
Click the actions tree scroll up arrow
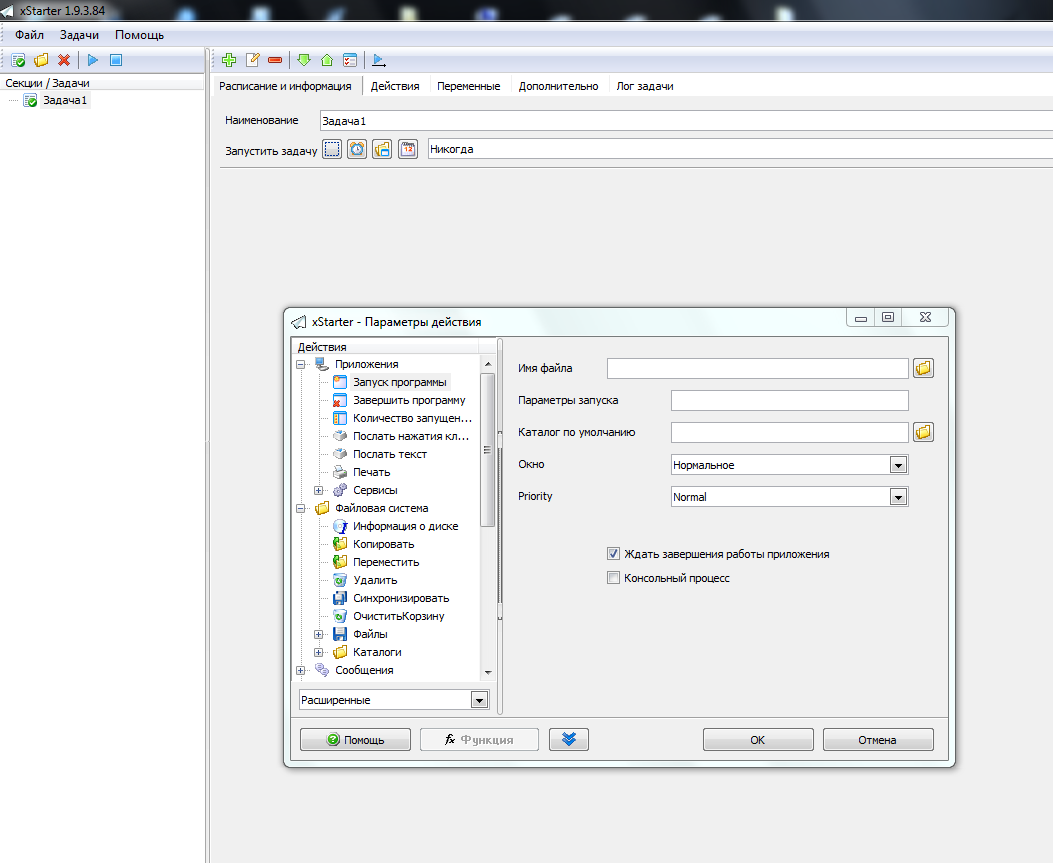pos(488,364)
